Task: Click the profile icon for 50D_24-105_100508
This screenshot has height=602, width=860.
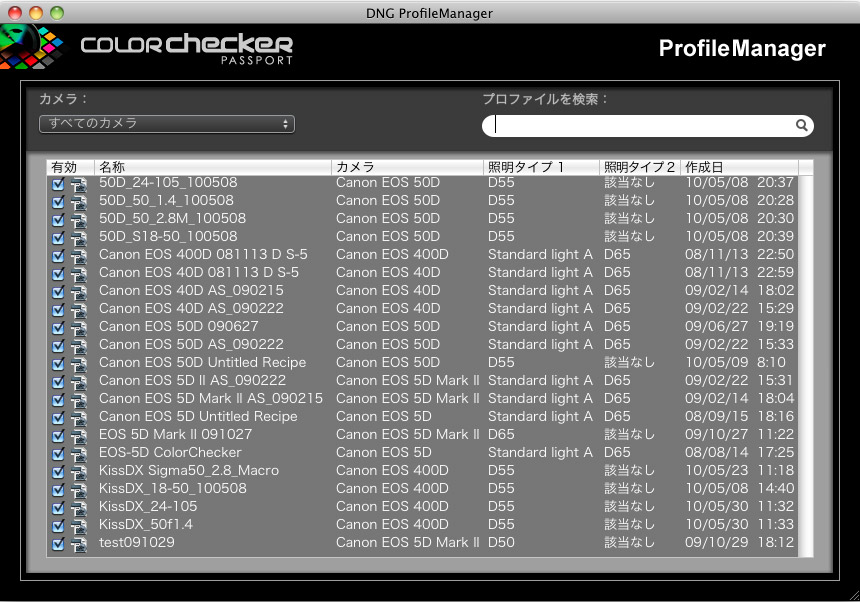Action: [x=79, y=184]
